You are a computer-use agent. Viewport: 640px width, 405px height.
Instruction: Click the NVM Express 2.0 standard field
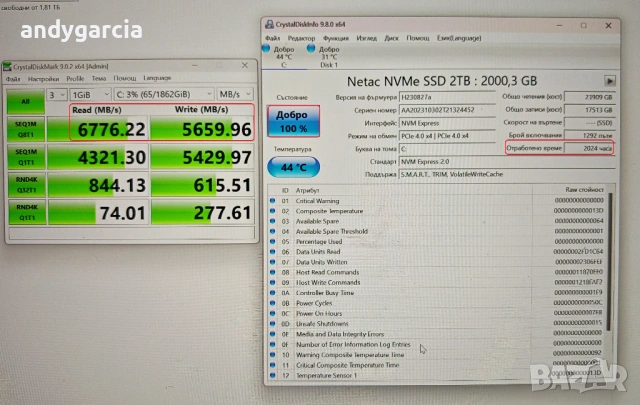(507, 162)
